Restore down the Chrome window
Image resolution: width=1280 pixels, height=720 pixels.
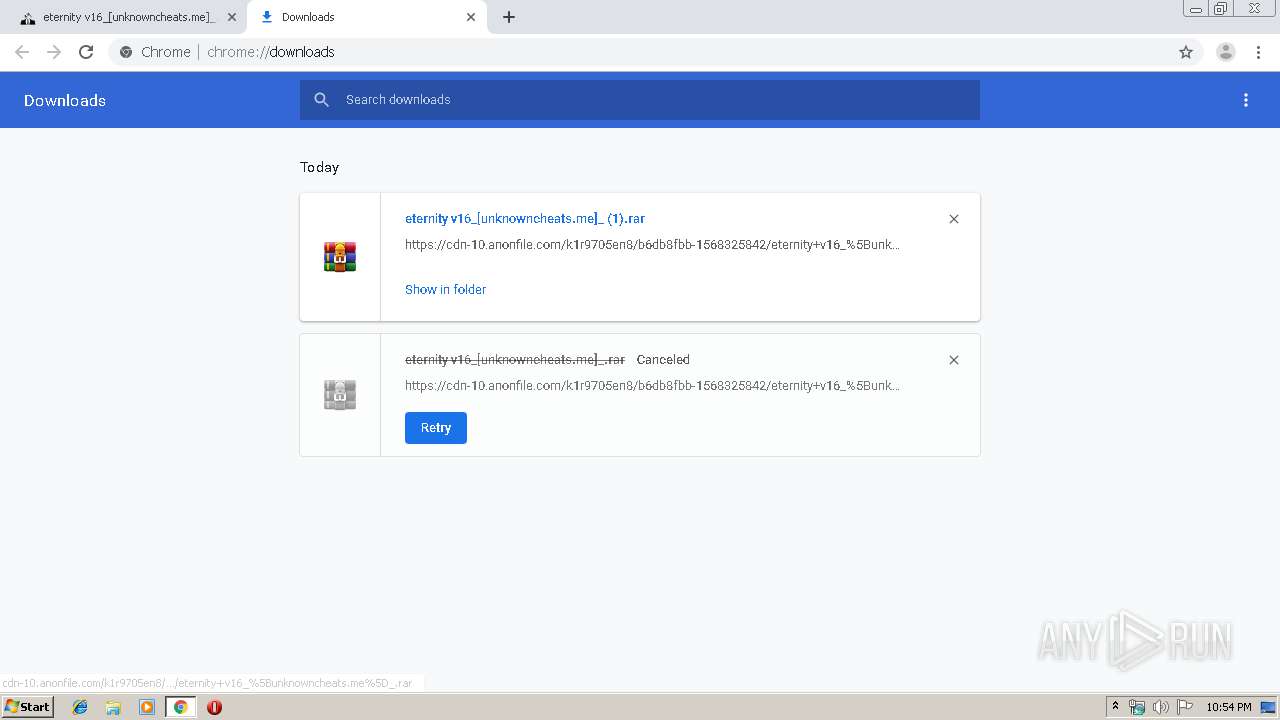click(1221, 9)
